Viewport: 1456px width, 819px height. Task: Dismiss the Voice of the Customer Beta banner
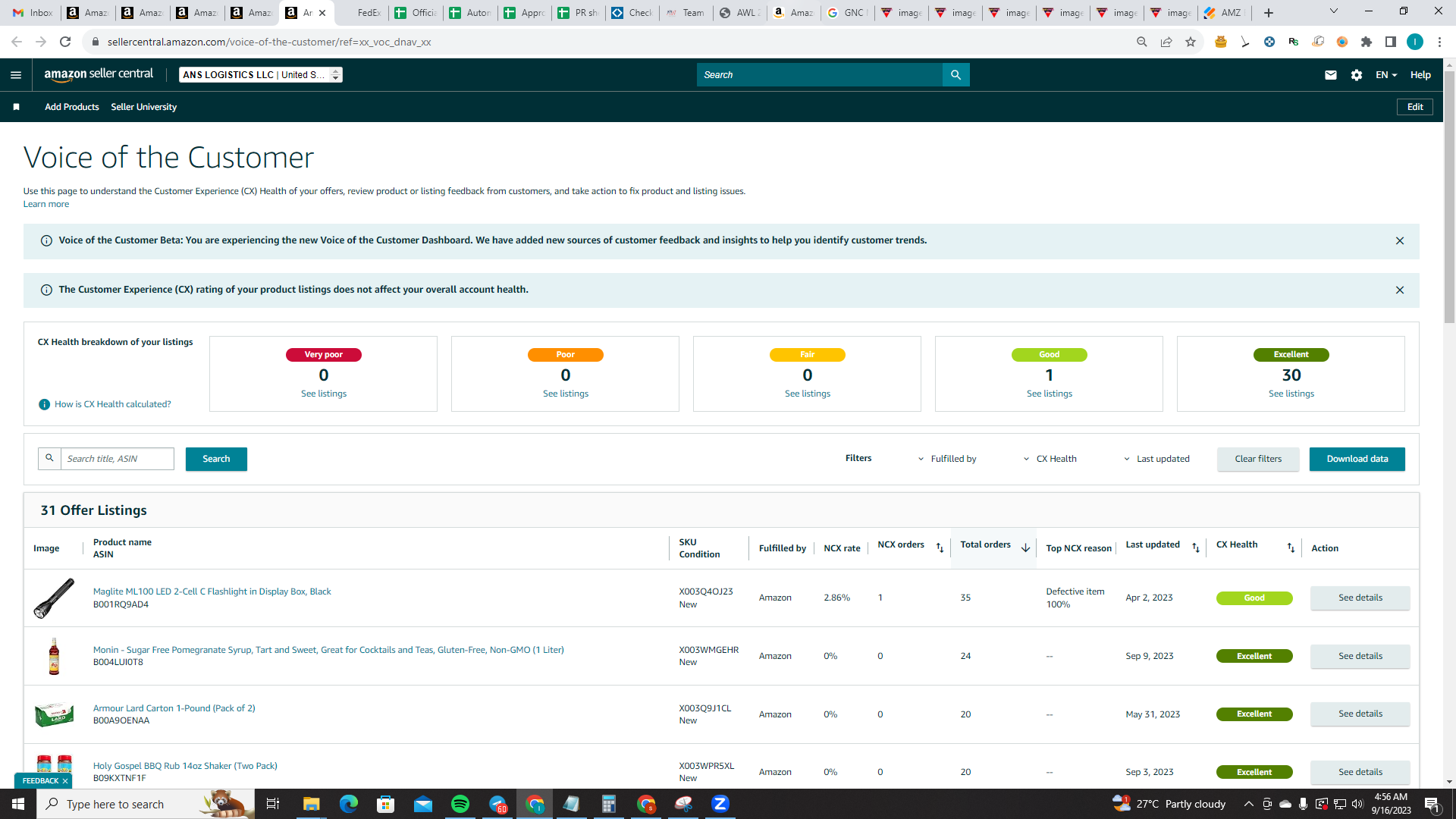click(1400, 240)
